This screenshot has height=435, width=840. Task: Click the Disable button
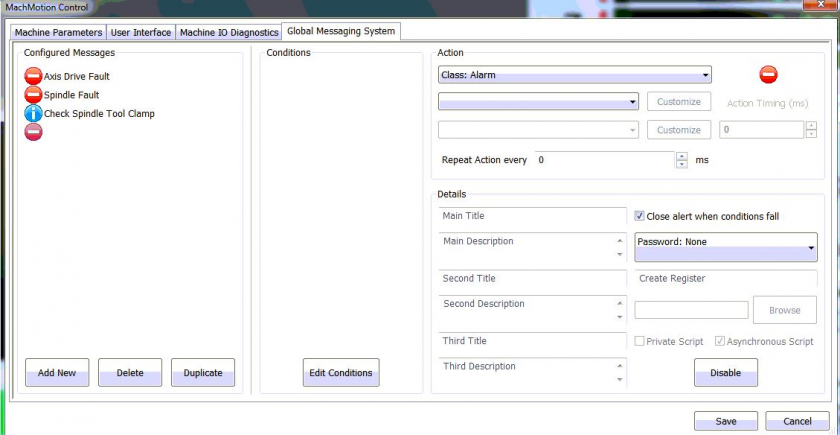[726, 372]
